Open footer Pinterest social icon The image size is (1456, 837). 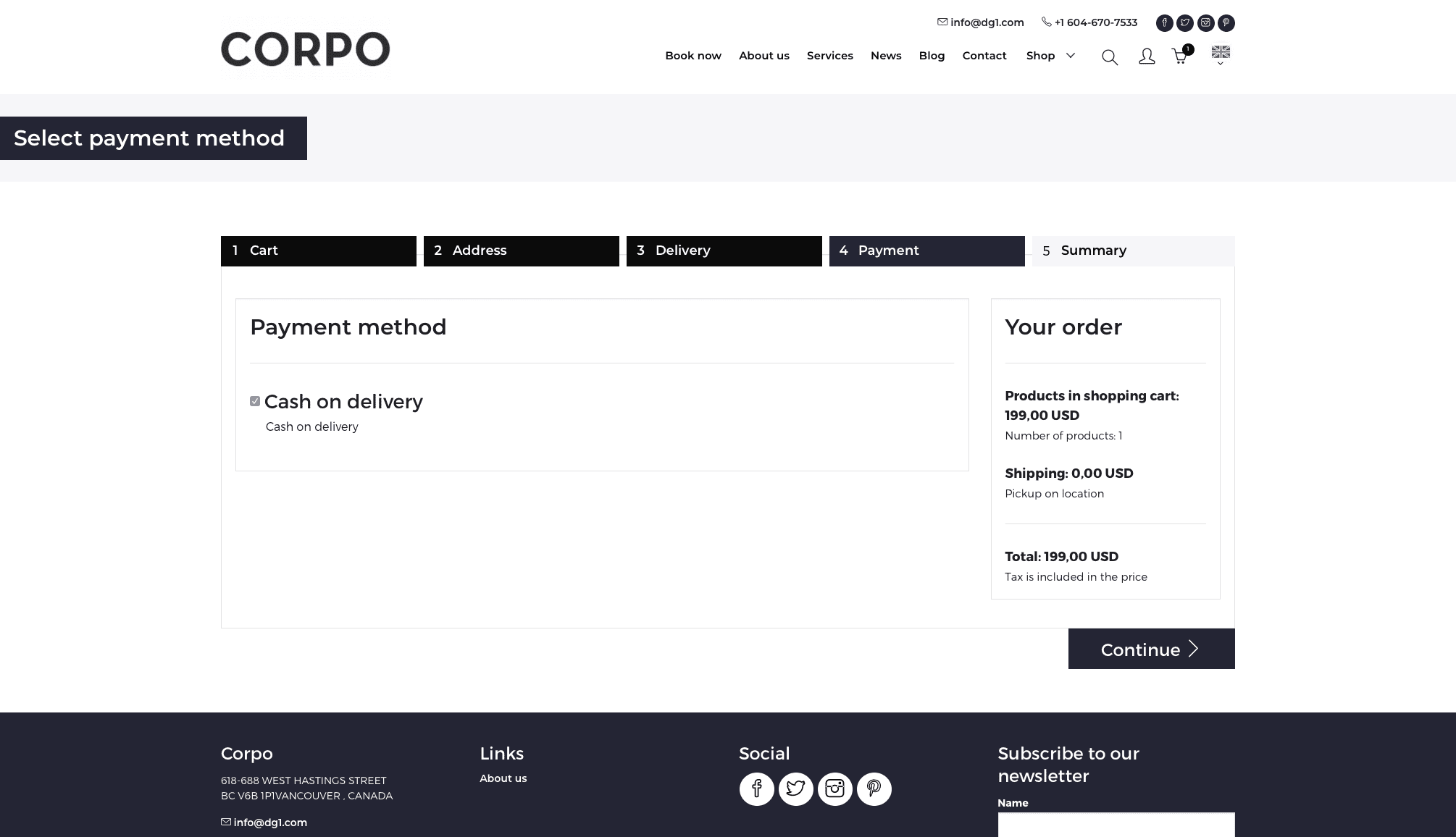[874, 788]
